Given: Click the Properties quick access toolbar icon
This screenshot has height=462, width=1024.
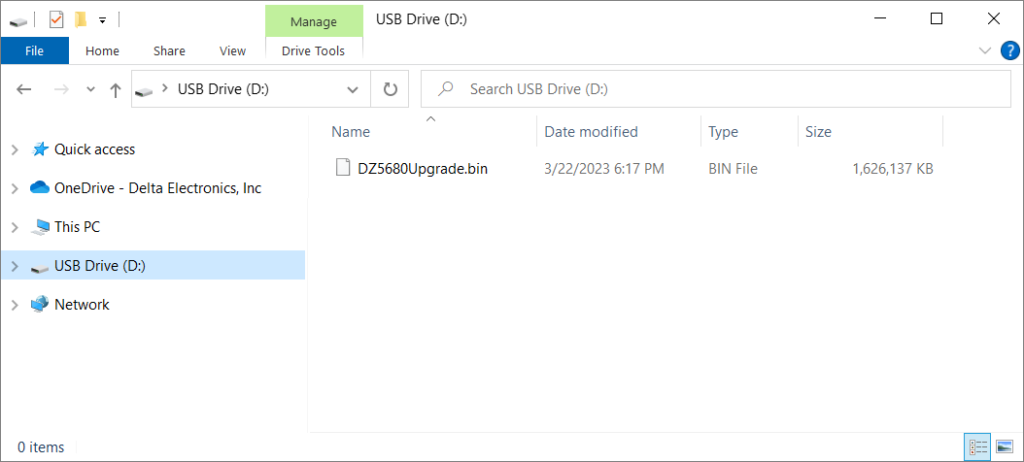Looking at the screenshot, I should click(56, 20).
